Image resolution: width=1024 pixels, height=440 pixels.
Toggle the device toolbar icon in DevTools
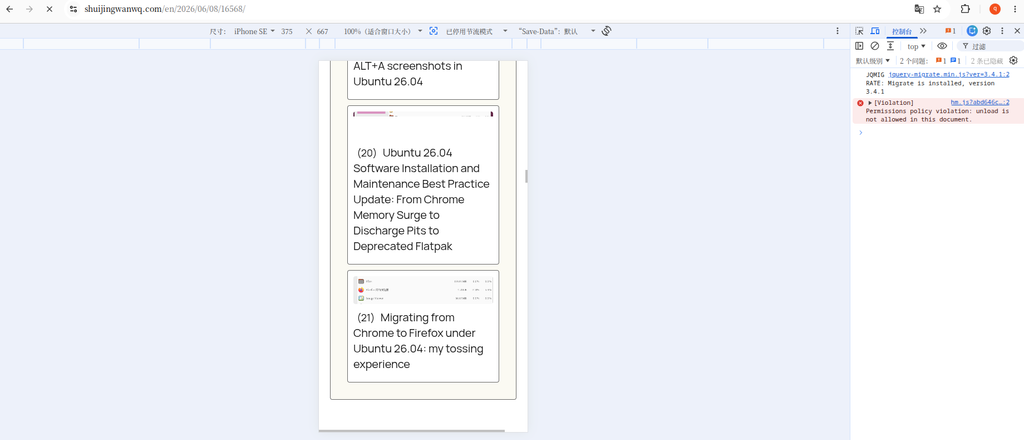[x=875, y=31]
